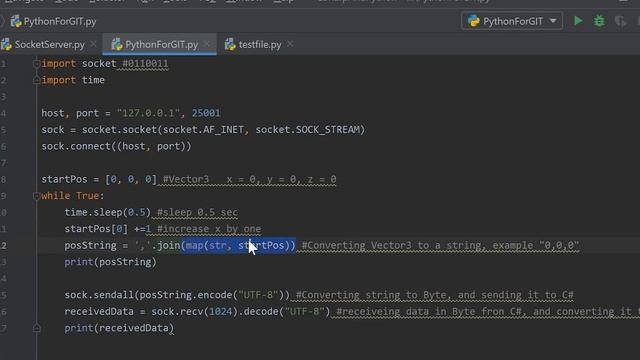The image size is (640, 360).
Task: Click the testfile.py tab file icon
Action: click(x=230, y=44)
